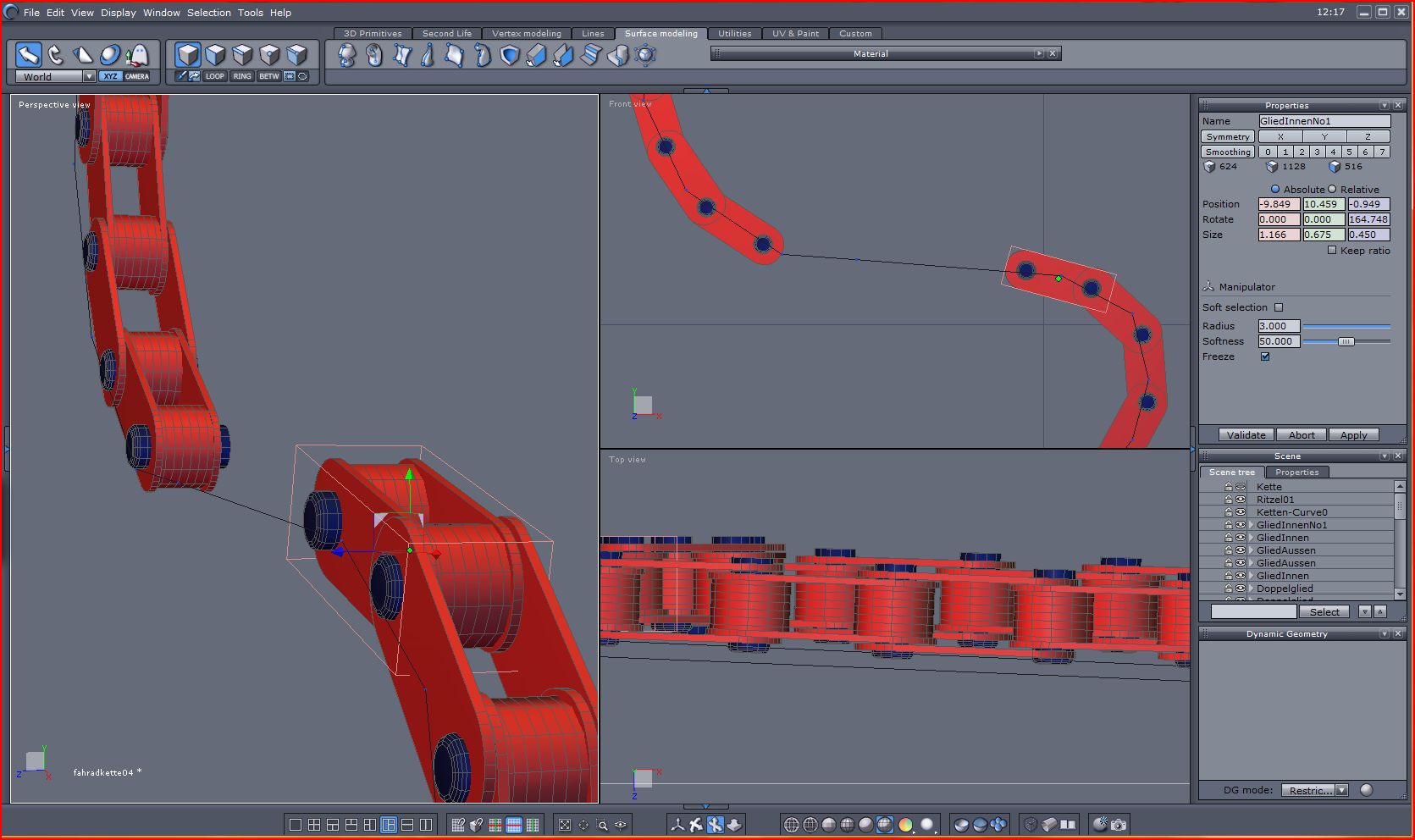Switch to single-view layout
The image size is (1415, 840).
[296, 825]
